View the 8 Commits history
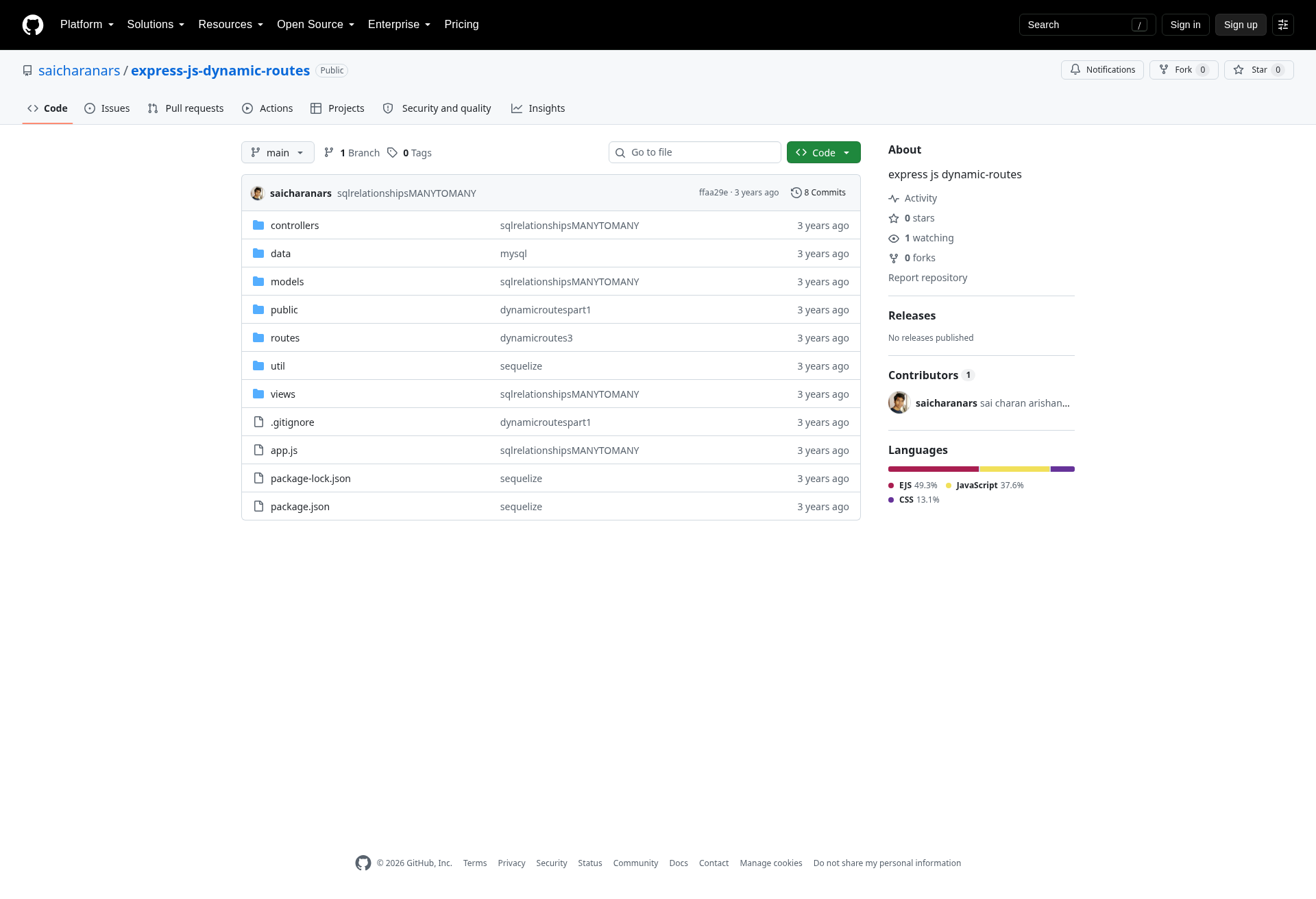The width and height of the screenshot is (1316, 899). pos(818,193)
